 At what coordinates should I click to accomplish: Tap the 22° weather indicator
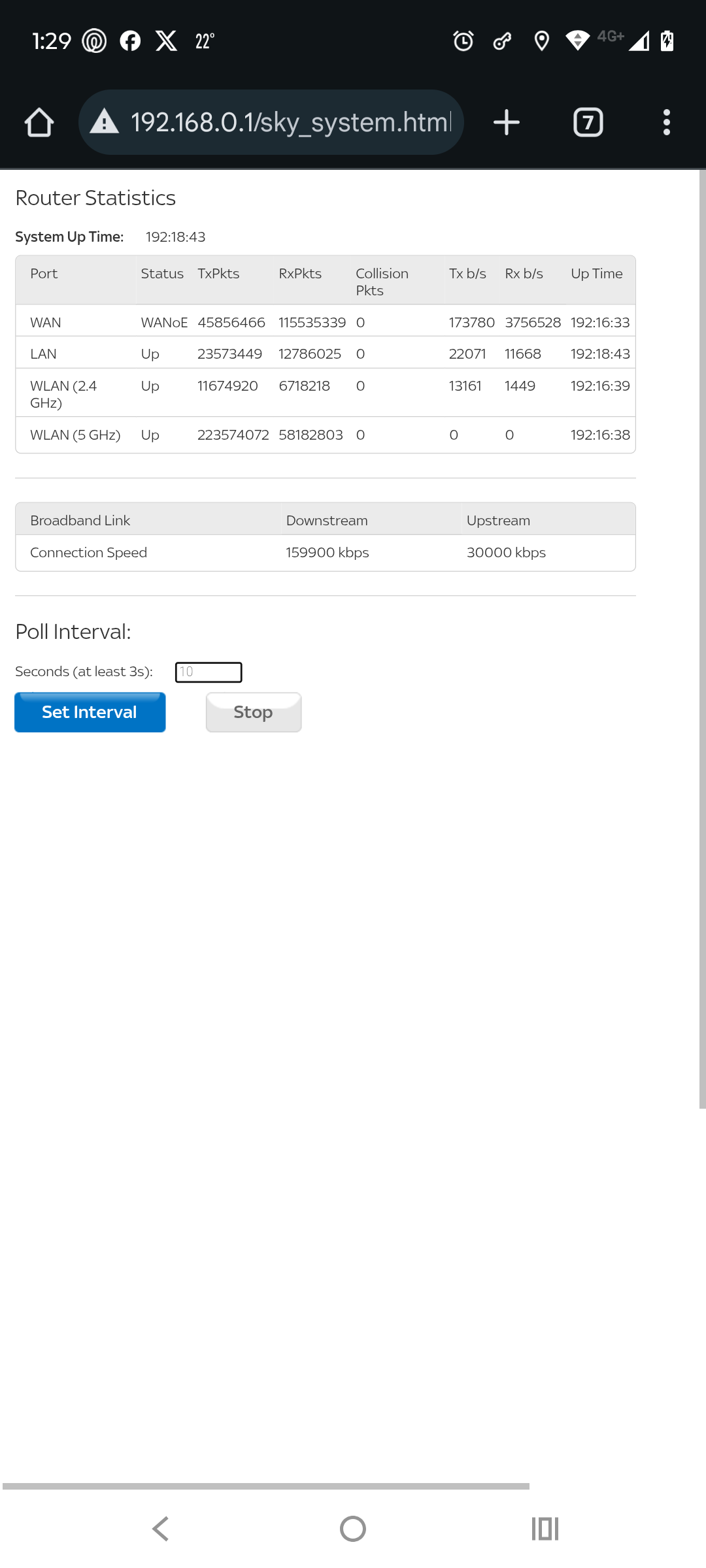pos(205,41)
